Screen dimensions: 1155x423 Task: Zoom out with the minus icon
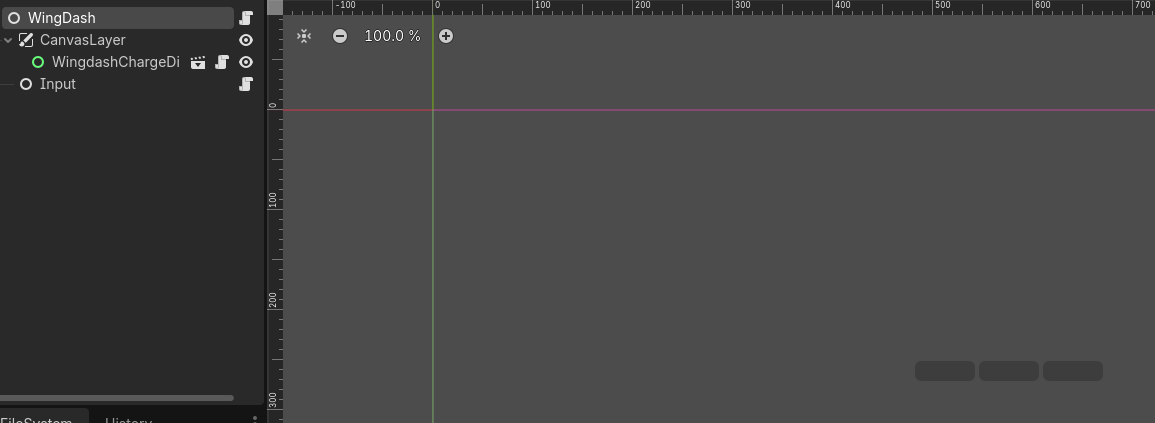[340, 36]
